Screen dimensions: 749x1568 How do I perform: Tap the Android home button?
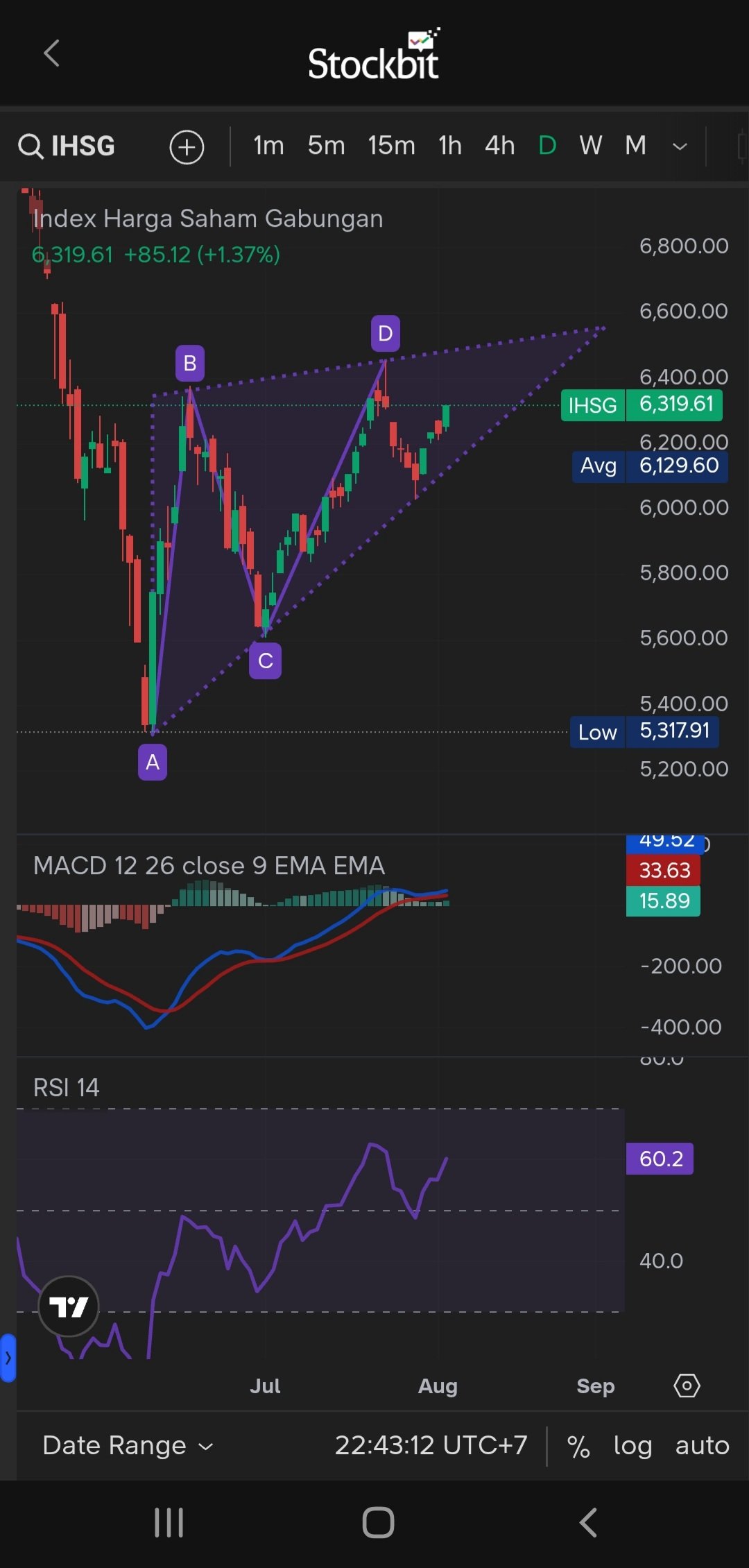(378, 1523)
